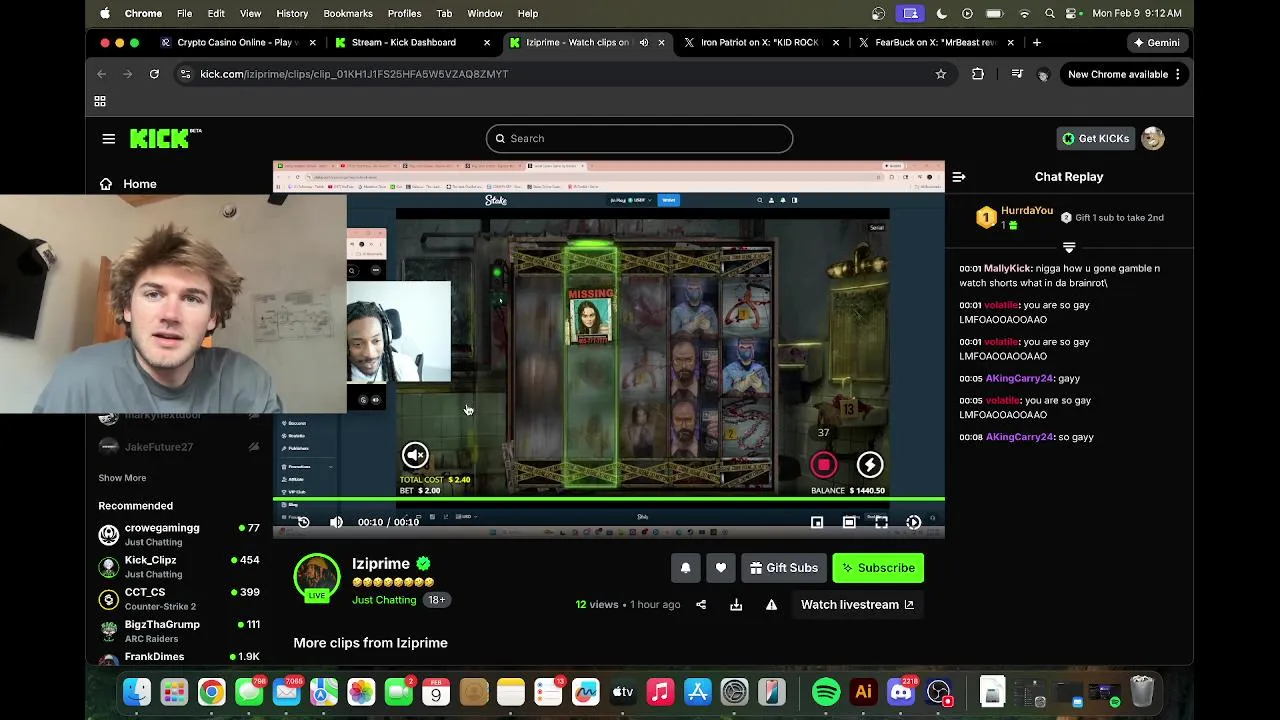
Task: Open the History menu
Action: [x=292, y=14]
